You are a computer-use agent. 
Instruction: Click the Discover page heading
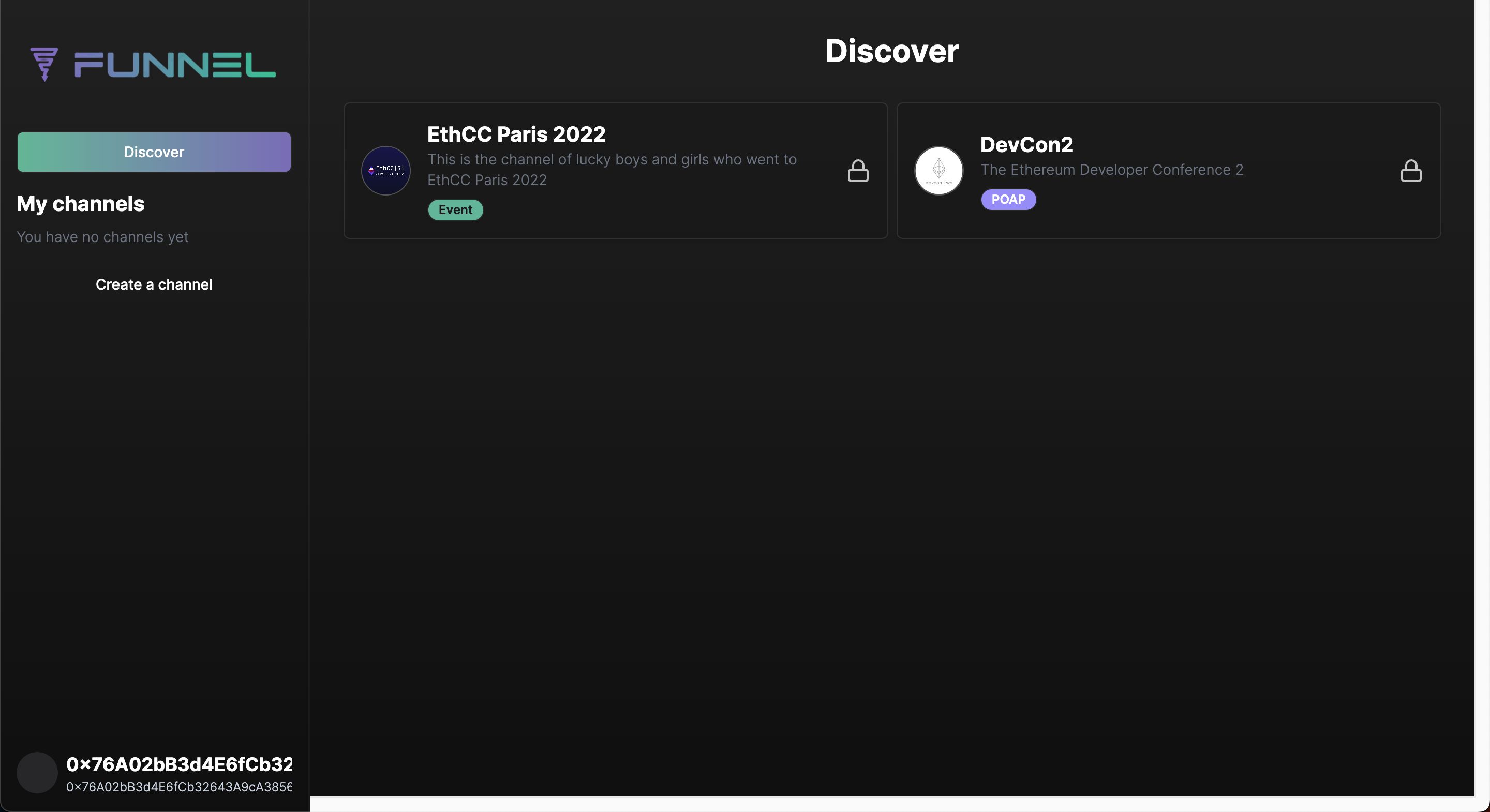click(x=892, y=51)
